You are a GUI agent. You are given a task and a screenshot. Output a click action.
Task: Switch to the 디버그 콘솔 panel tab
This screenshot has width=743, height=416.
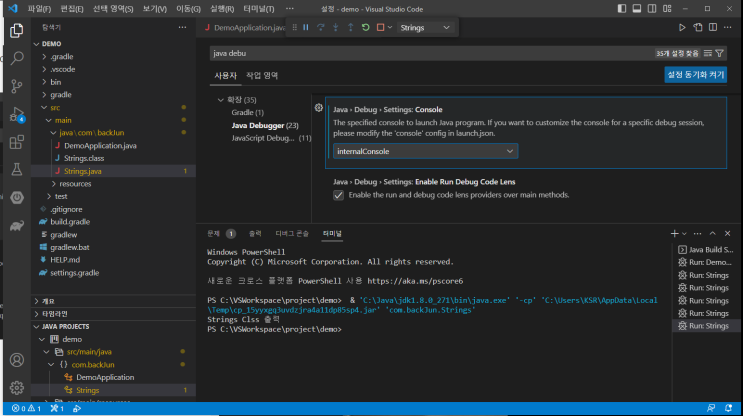click(x=292, y=233)
